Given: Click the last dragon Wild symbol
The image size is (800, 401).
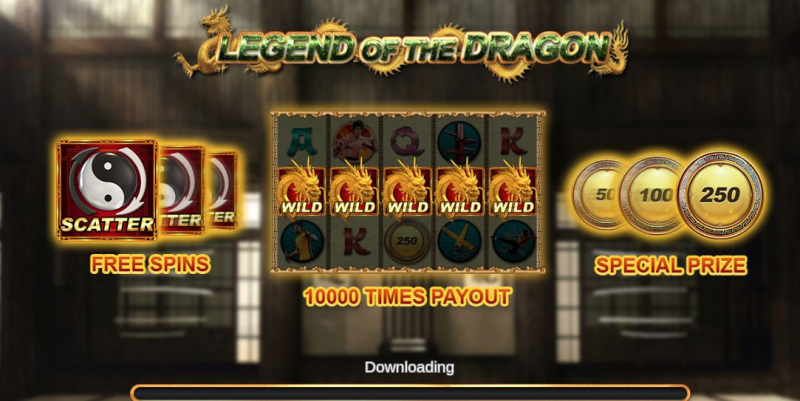Looking at the screenshot, I should pos(513,192).
